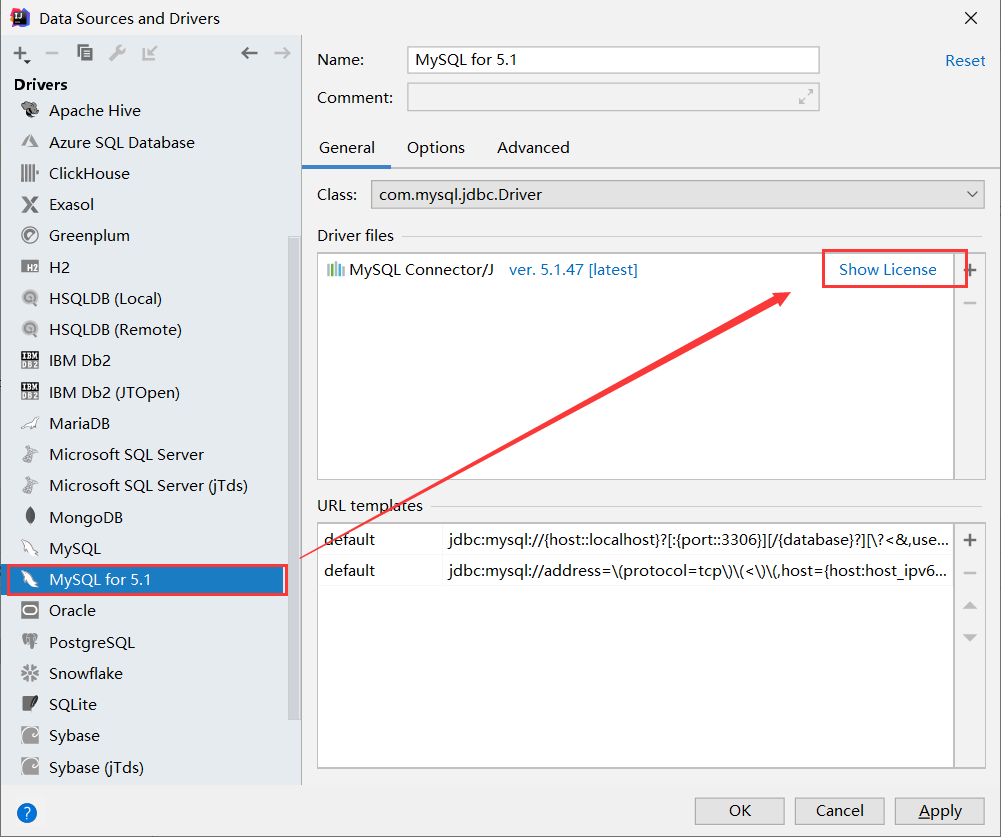1002x838 pixels.
Task: Click the duplicate driver toolbar icon
Action: pos(84,53)
